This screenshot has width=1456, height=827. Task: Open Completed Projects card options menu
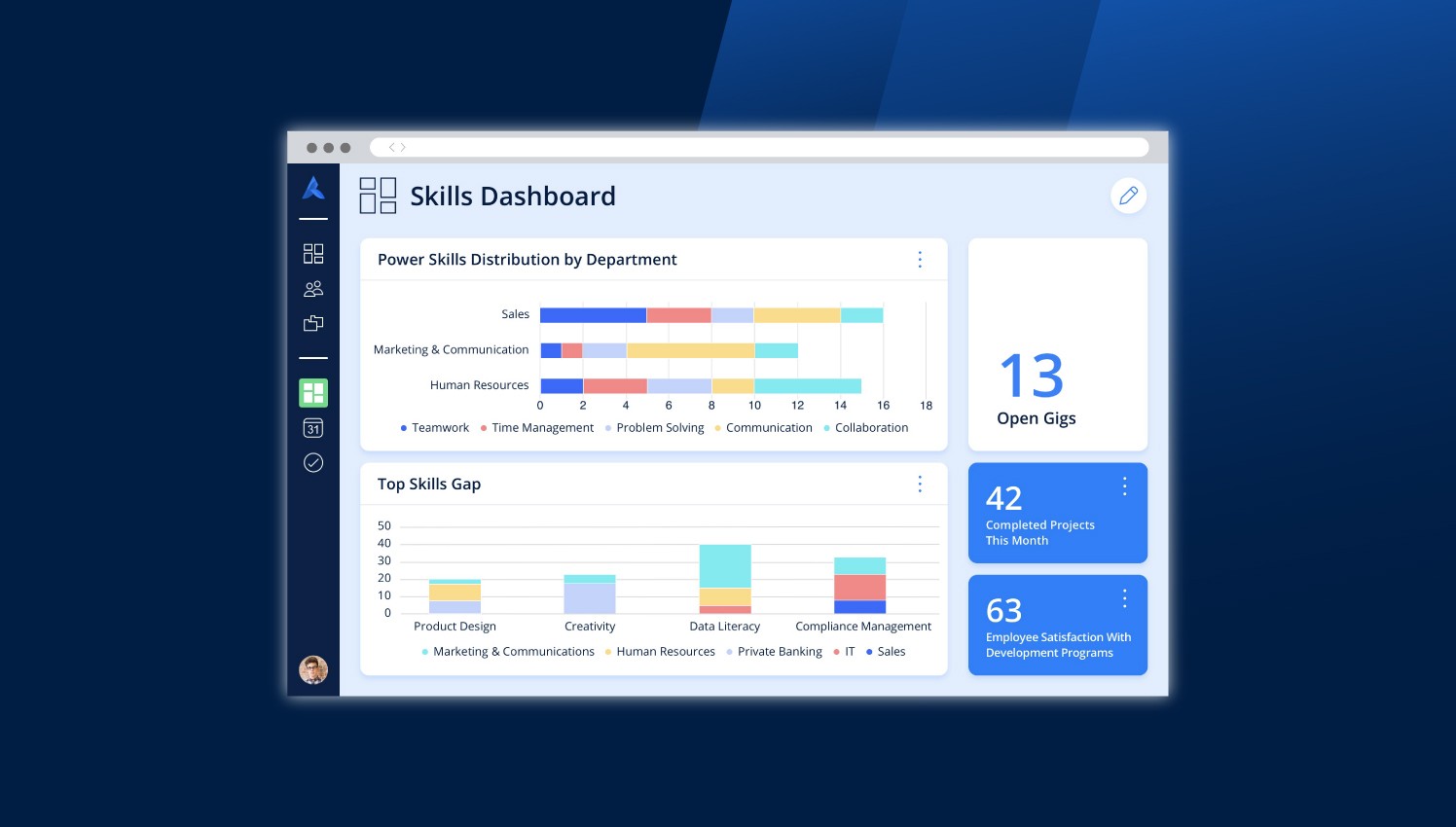click(1124, 486)
